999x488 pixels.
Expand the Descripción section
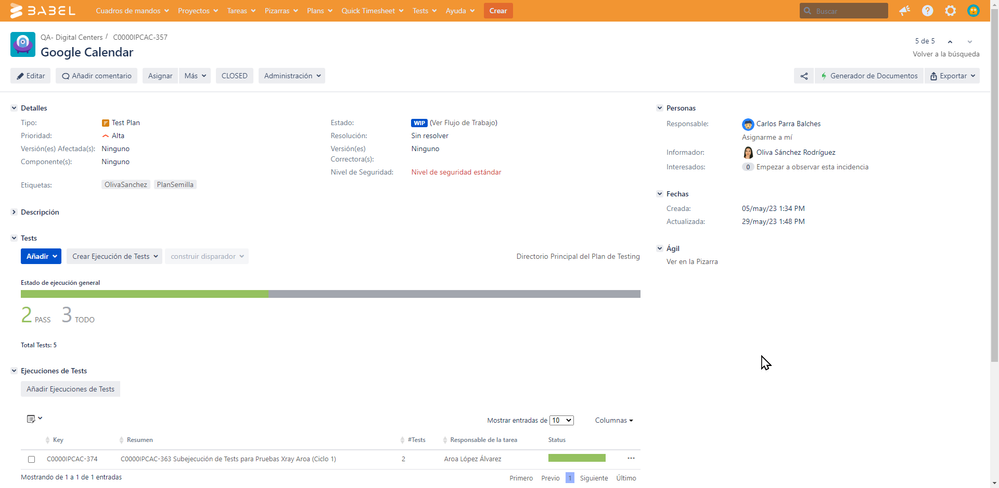14,212
